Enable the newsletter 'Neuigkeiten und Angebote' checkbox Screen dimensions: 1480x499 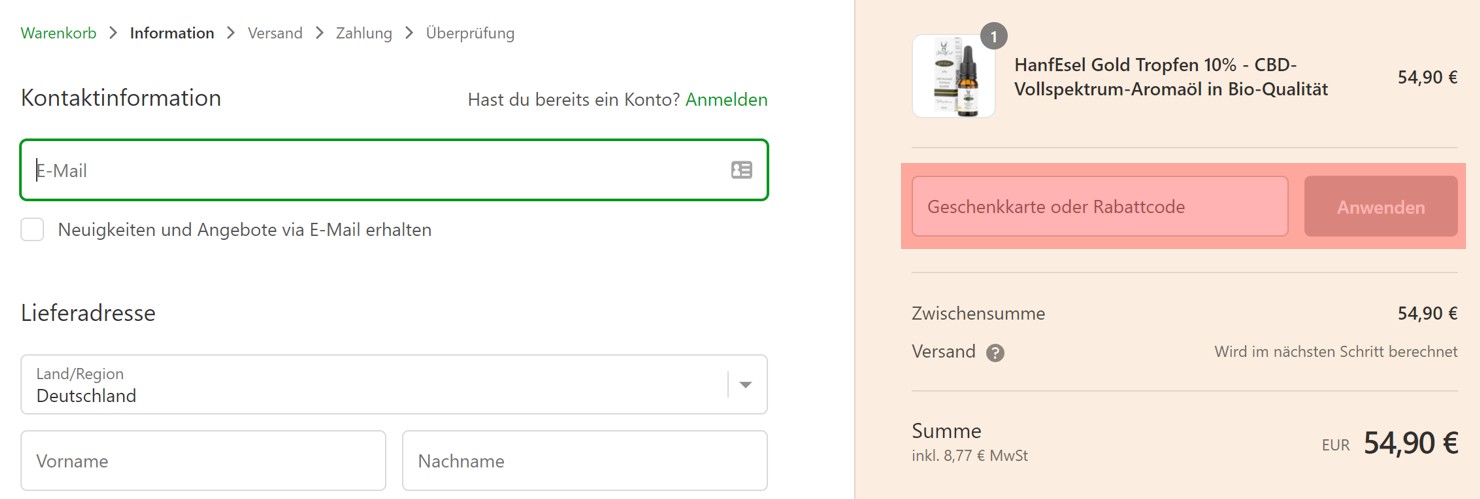pos(33,230)
